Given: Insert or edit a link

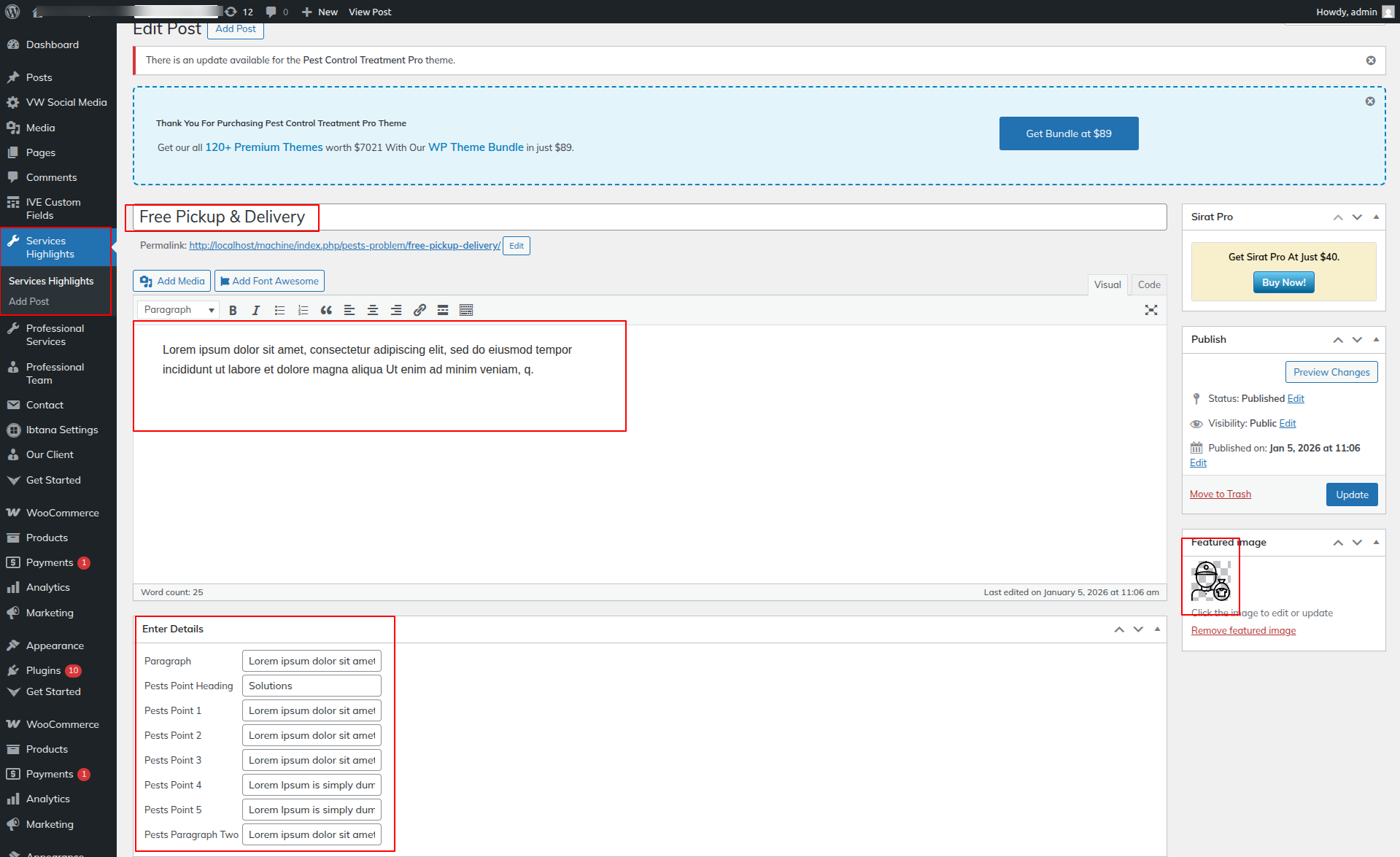Looking at the screenshot, I should 419,310.
